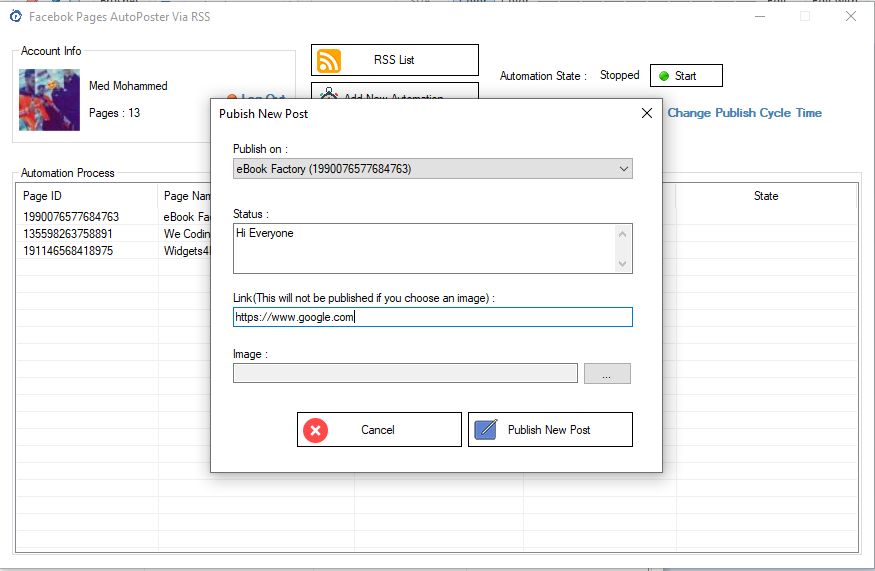Click the Add New Automation icon
This screenshot has height=571, width=875.
(328, 93)
